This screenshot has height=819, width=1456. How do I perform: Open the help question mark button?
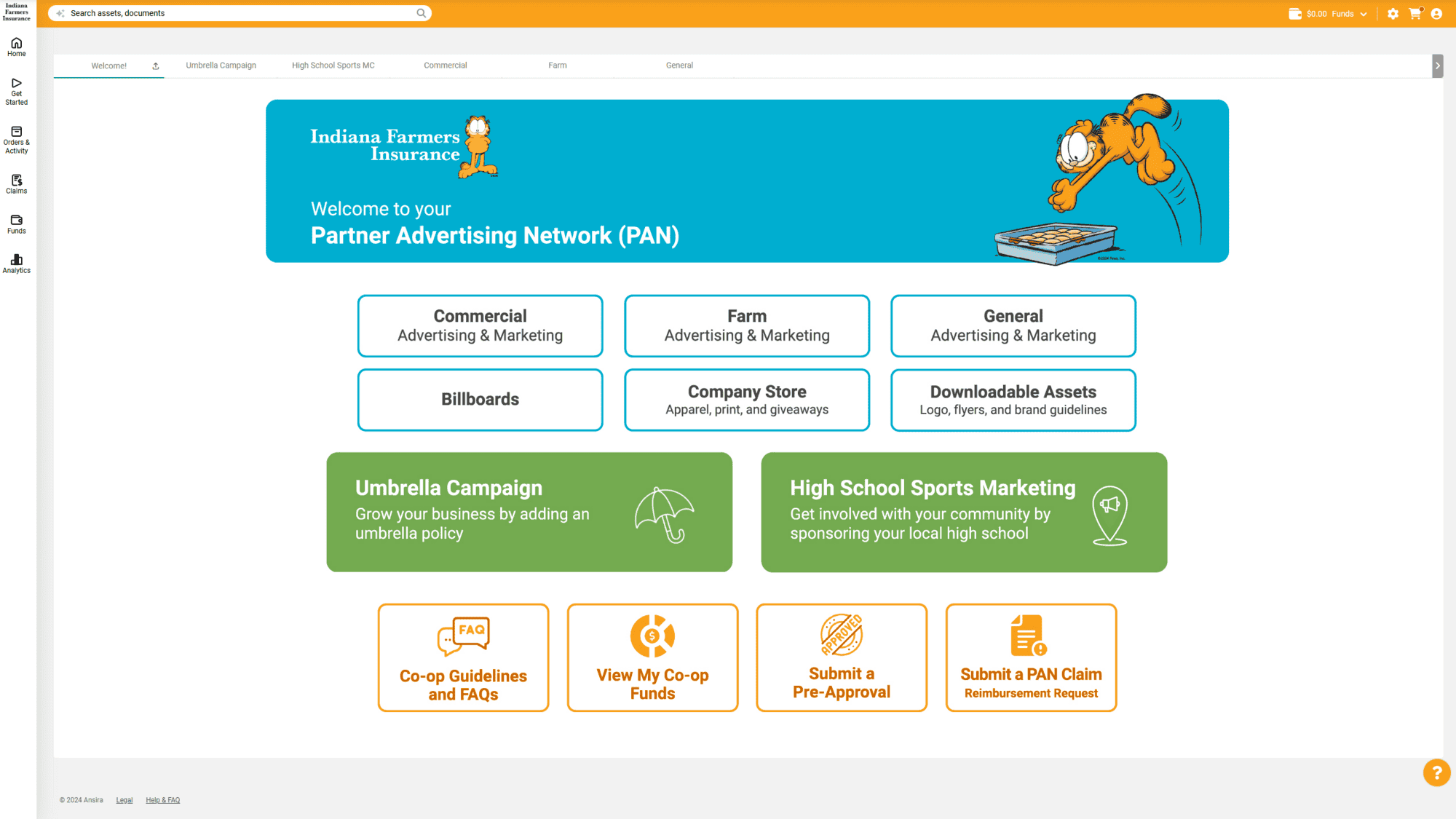click(1436, 772)
